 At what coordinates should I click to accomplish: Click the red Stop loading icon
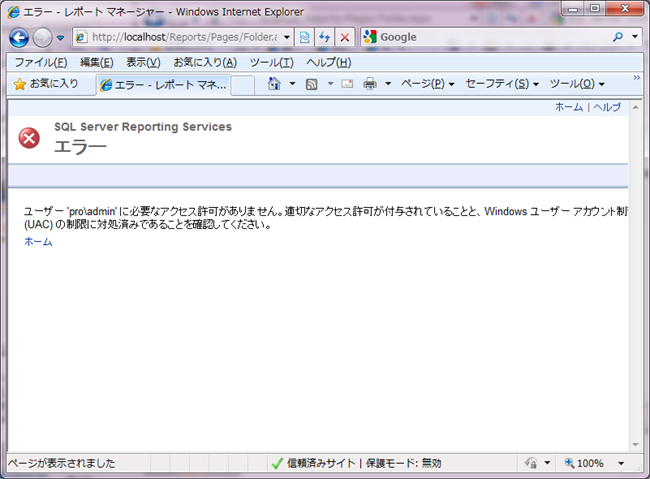(345, 37)
